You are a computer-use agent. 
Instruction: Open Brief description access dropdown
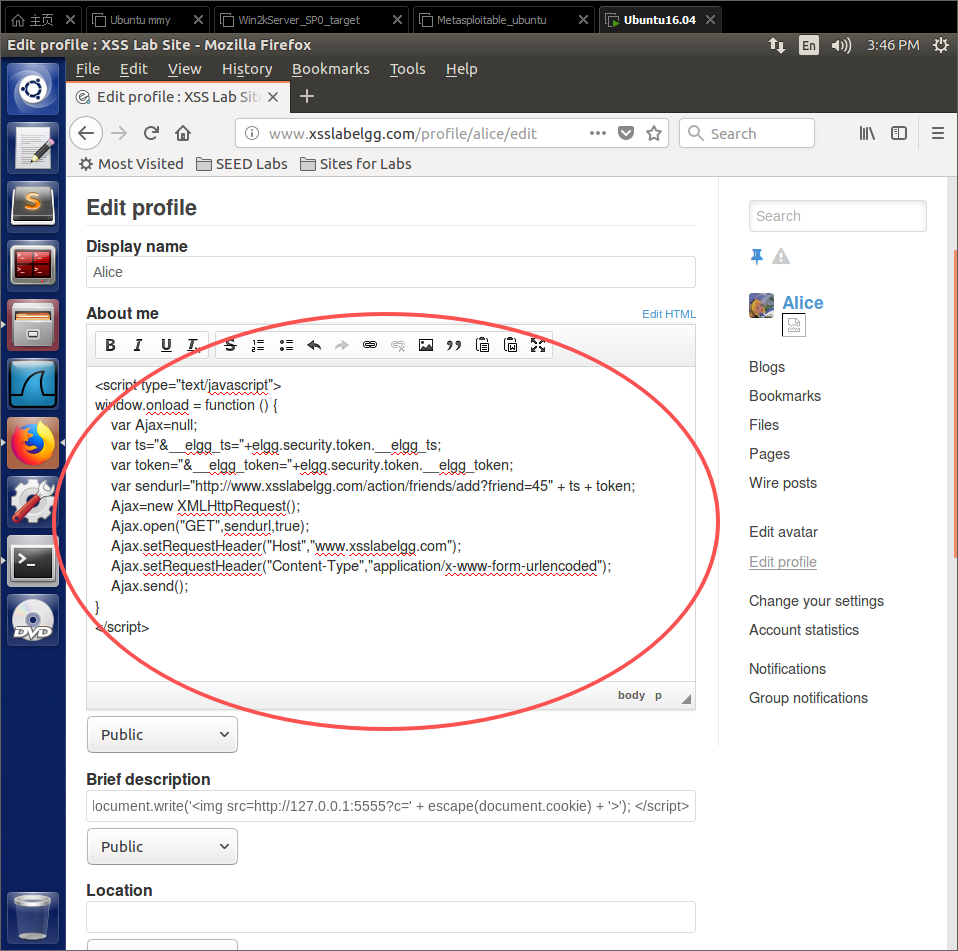163,847
